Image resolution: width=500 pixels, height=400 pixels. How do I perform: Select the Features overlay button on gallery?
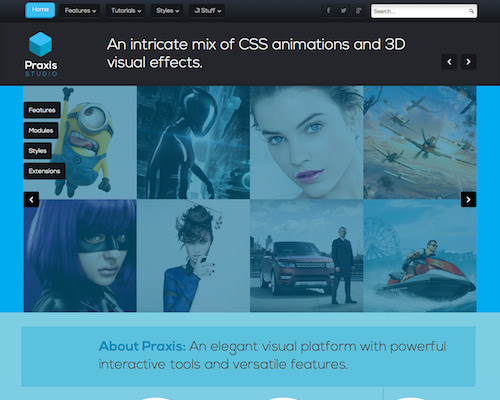click(x=42, y=110)
